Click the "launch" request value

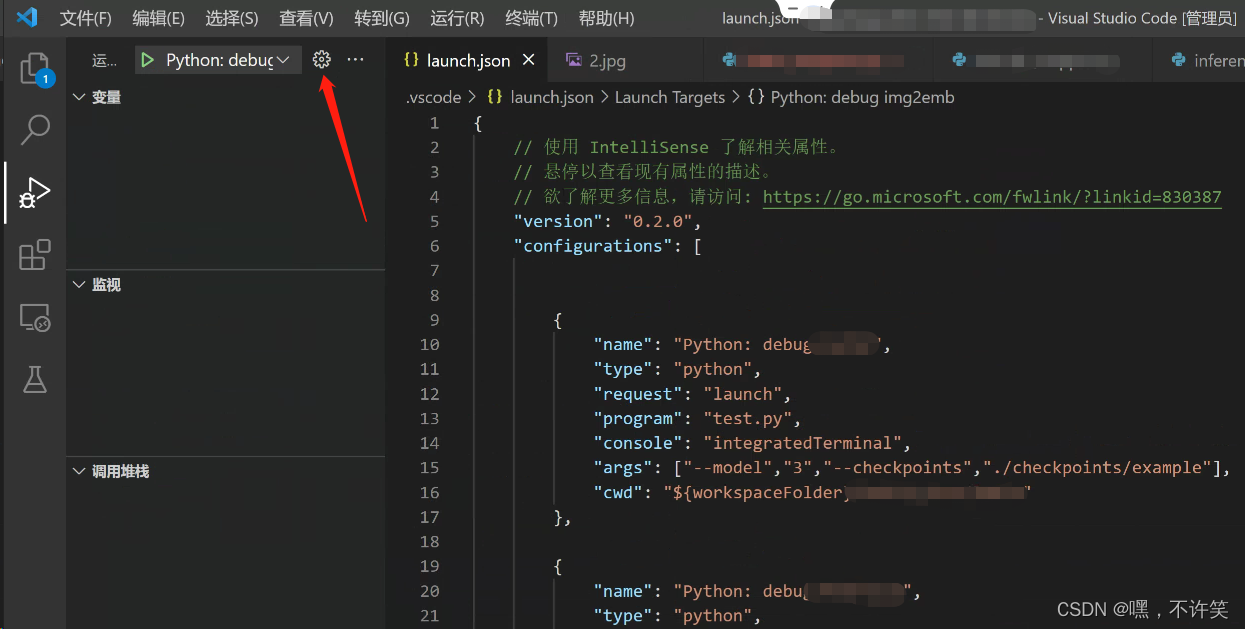coord(742,394)
